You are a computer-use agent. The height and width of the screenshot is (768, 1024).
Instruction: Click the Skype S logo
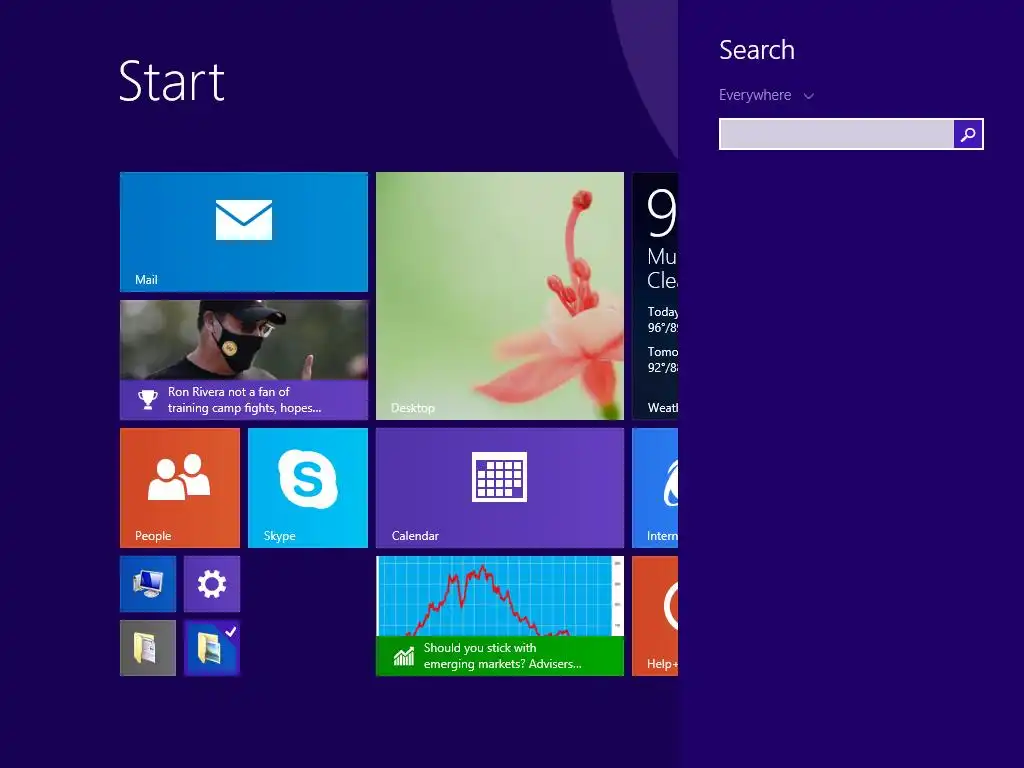(x=308, y=479)
